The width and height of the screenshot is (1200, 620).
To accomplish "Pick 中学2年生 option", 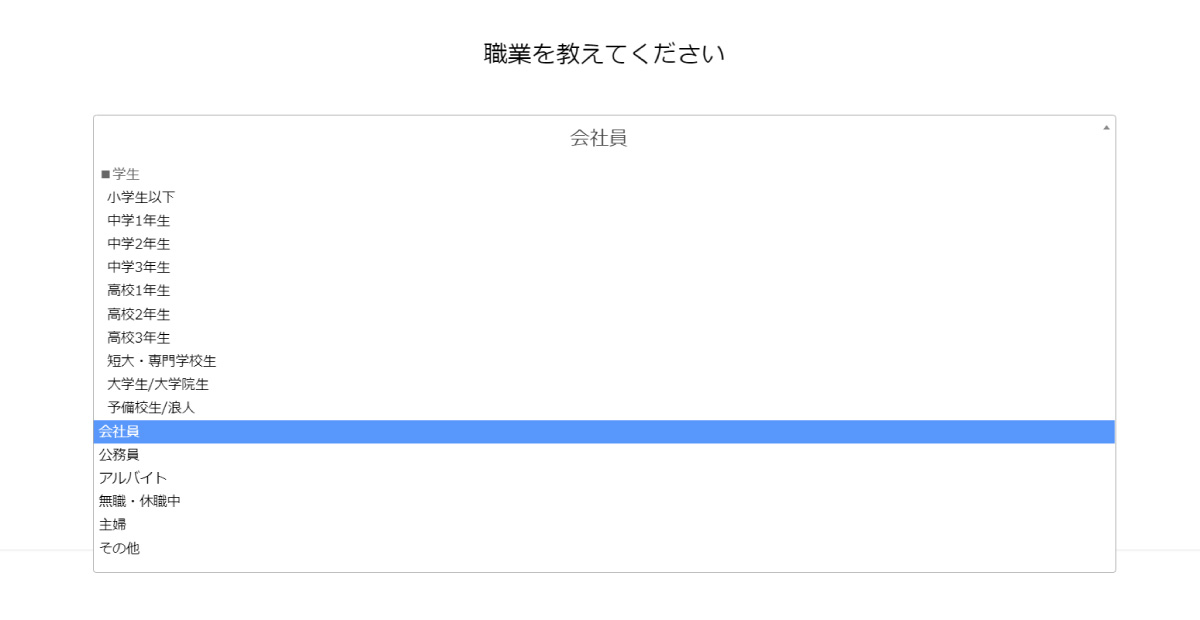I will tap(139, 244).
